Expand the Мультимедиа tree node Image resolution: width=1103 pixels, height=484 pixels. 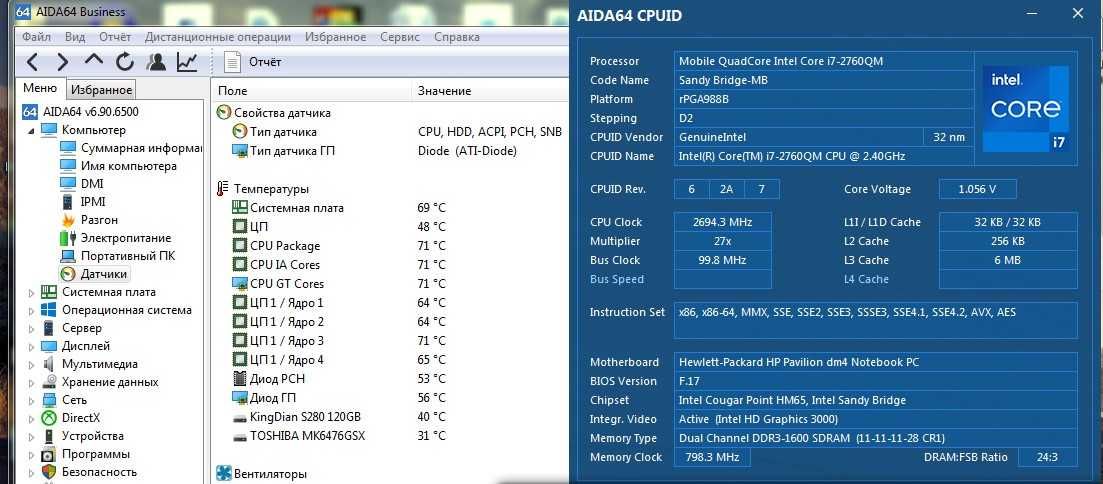[31, 364]
